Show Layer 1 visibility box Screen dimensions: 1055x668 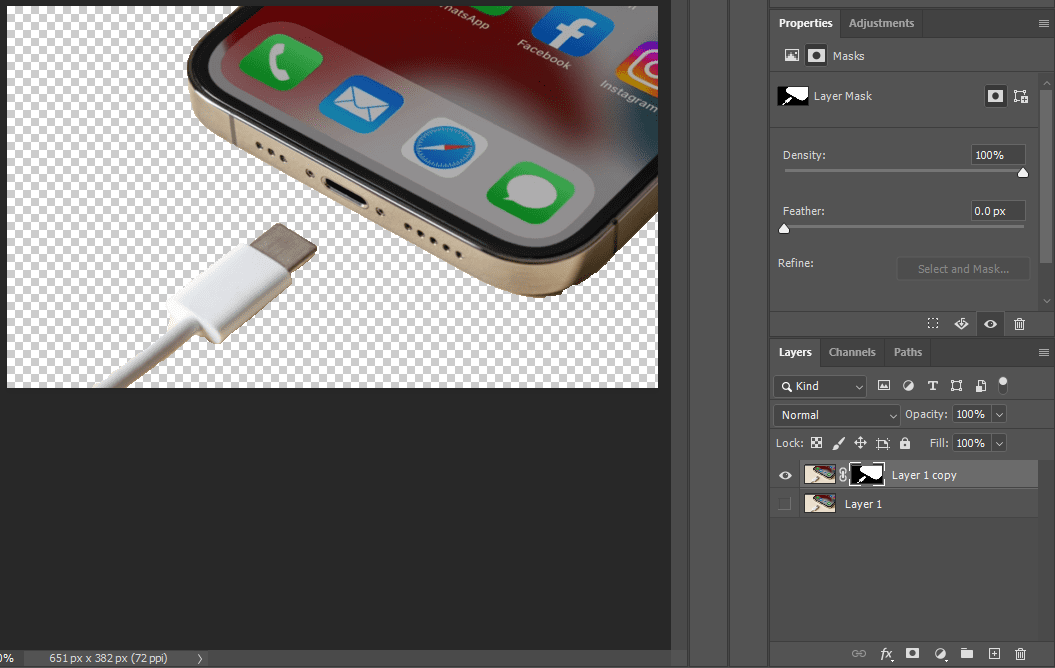point(785,504)
